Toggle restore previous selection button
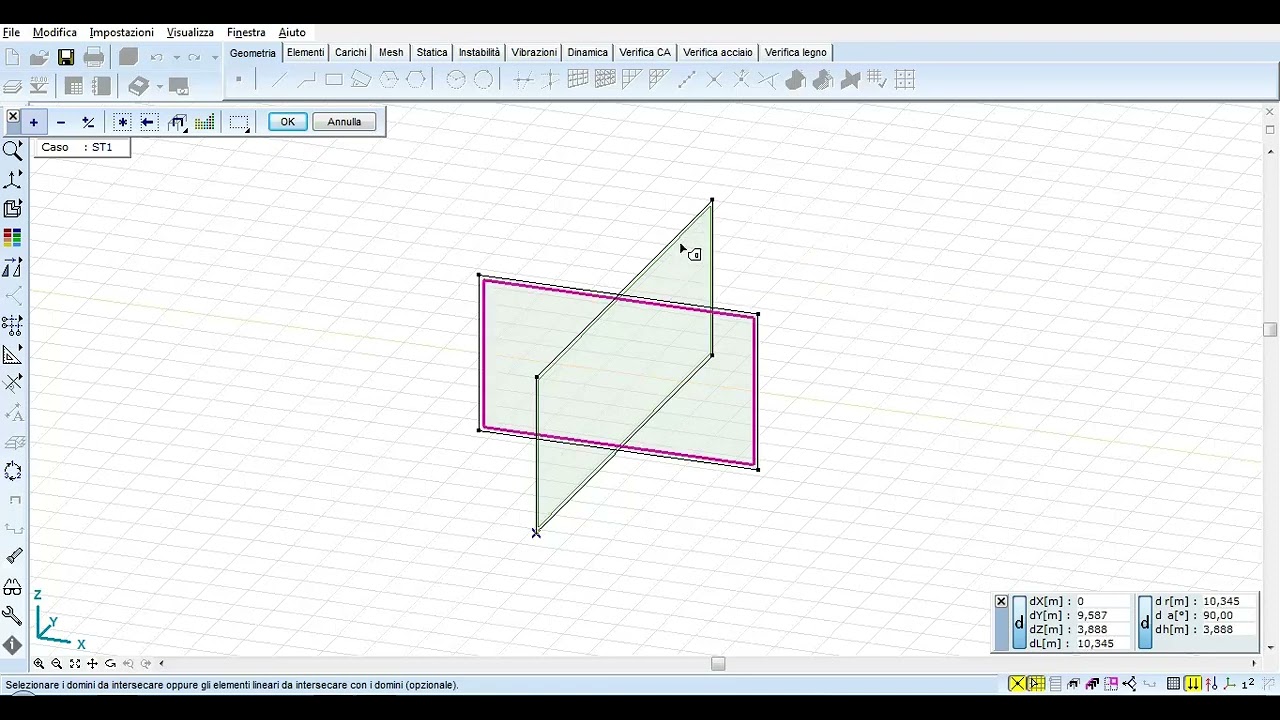 click(149, 122)
